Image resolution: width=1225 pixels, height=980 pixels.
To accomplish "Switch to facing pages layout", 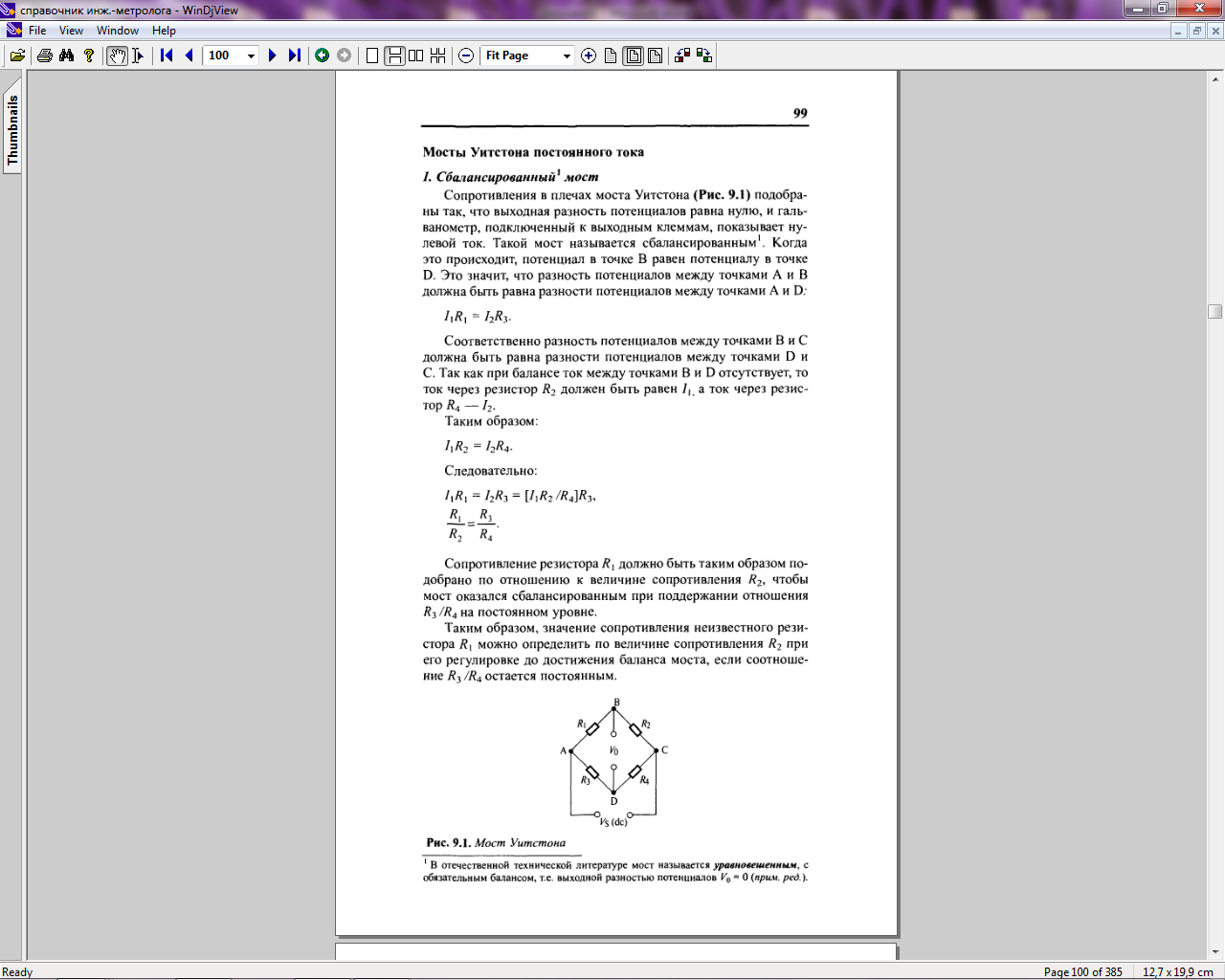I will coord(416,56).
